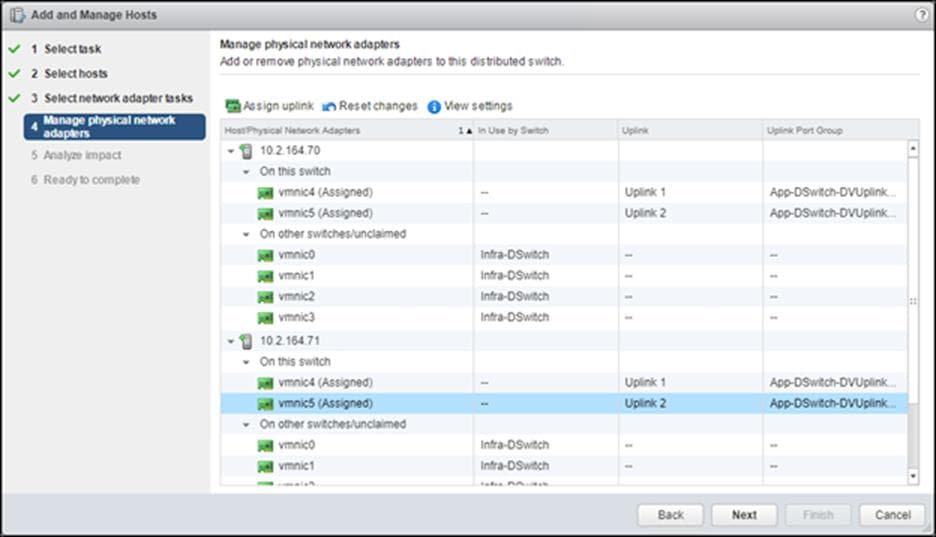Click the scrollbar down arrow
The height and width of the screenshot is (537, 936).
coord(913,476)
